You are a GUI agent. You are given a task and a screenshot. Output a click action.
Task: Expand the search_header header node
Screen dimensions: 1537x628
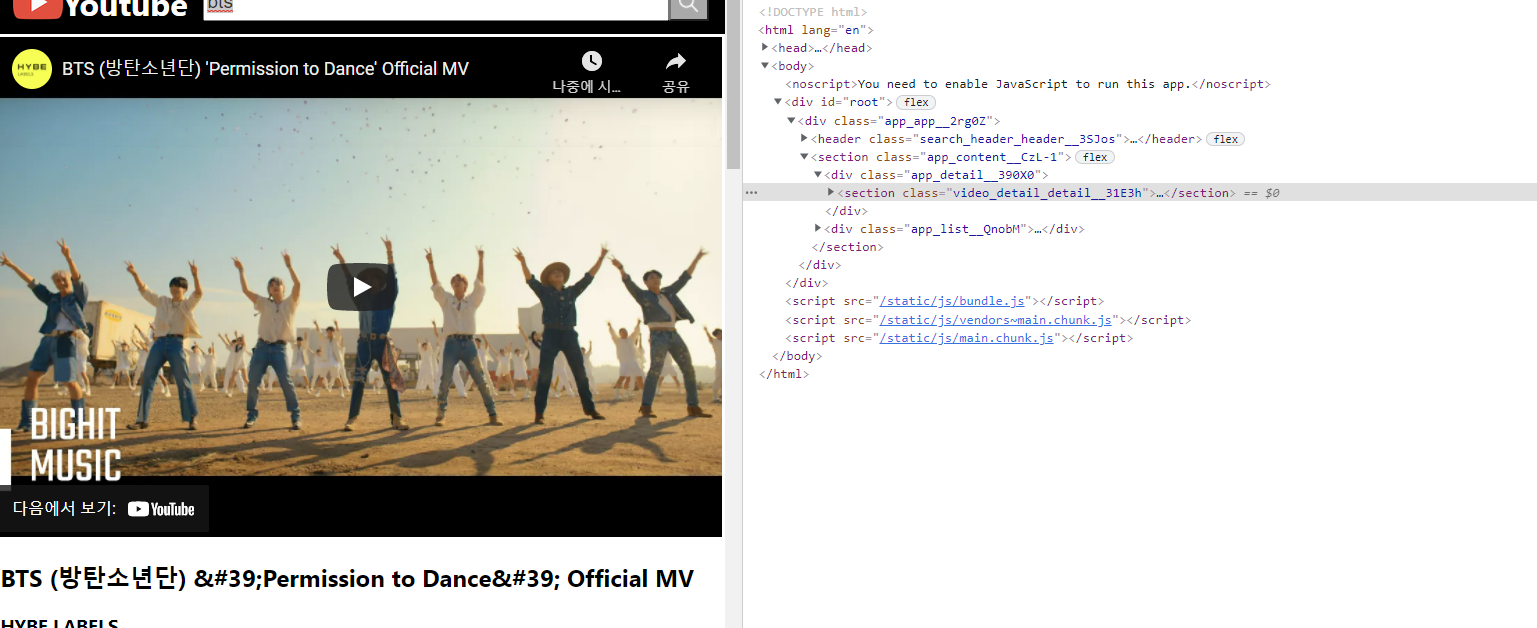pyautogui.click(x=804, y=139)
